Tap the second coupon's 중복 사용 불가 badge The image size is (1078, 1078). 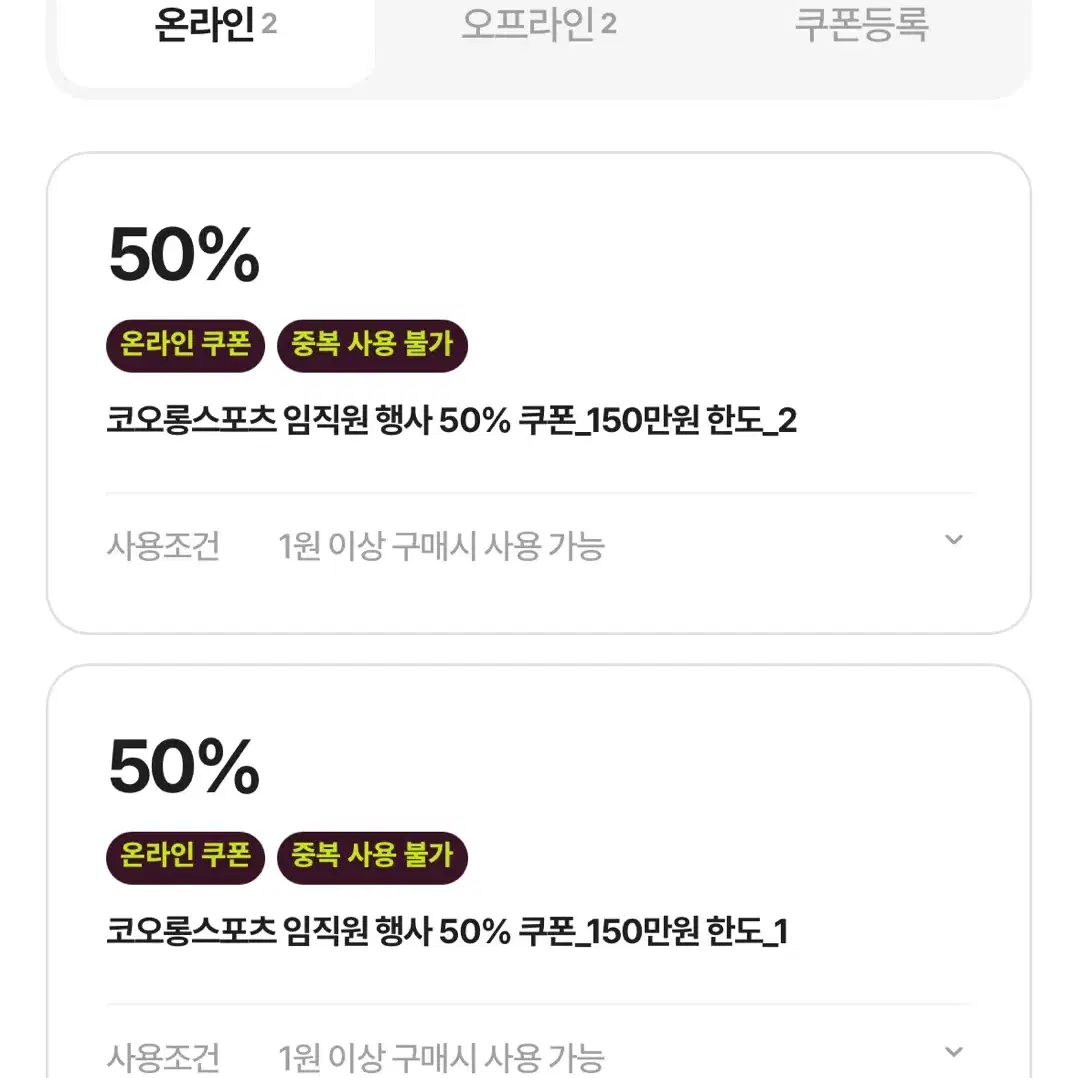point(372,857)
